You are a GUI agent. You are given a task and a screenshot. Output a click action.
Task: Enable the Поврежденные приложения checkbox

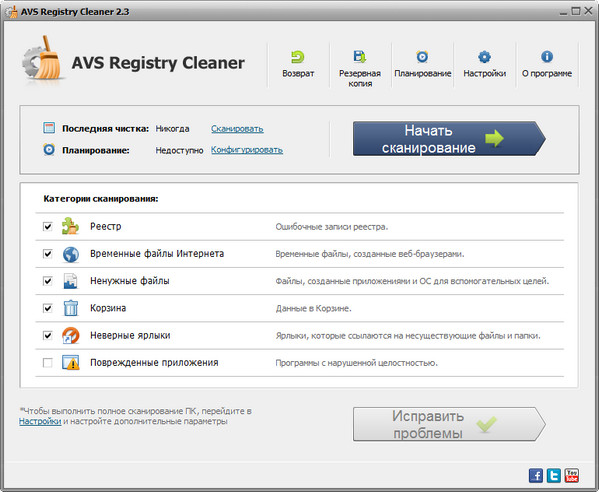tap(48, 363)
